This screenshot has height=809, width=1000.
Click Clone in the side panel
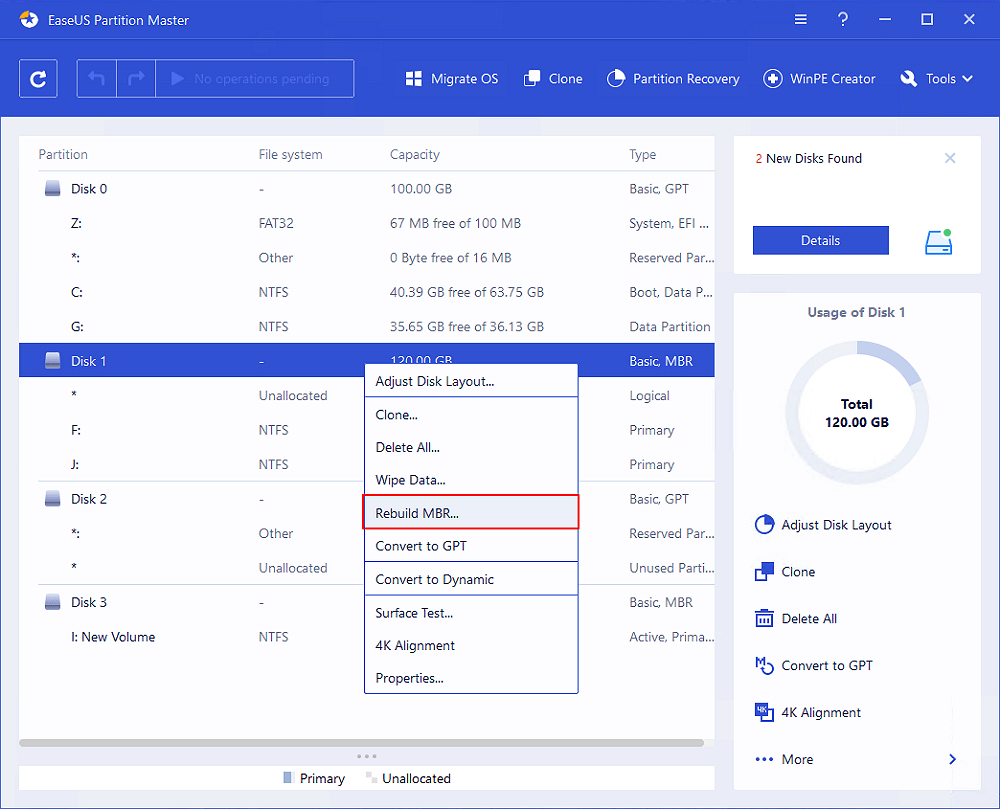point(785,572)
